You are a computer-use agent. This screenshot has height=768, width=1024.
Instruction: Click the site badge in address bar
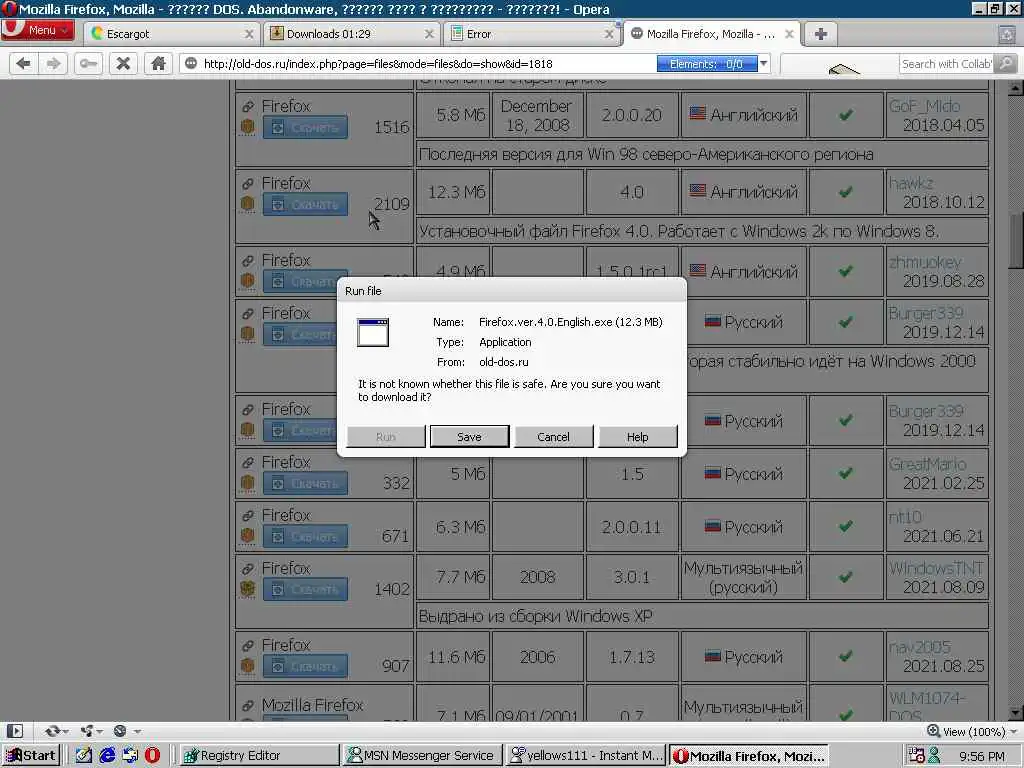pyautogui.click(x=191, y=63)
